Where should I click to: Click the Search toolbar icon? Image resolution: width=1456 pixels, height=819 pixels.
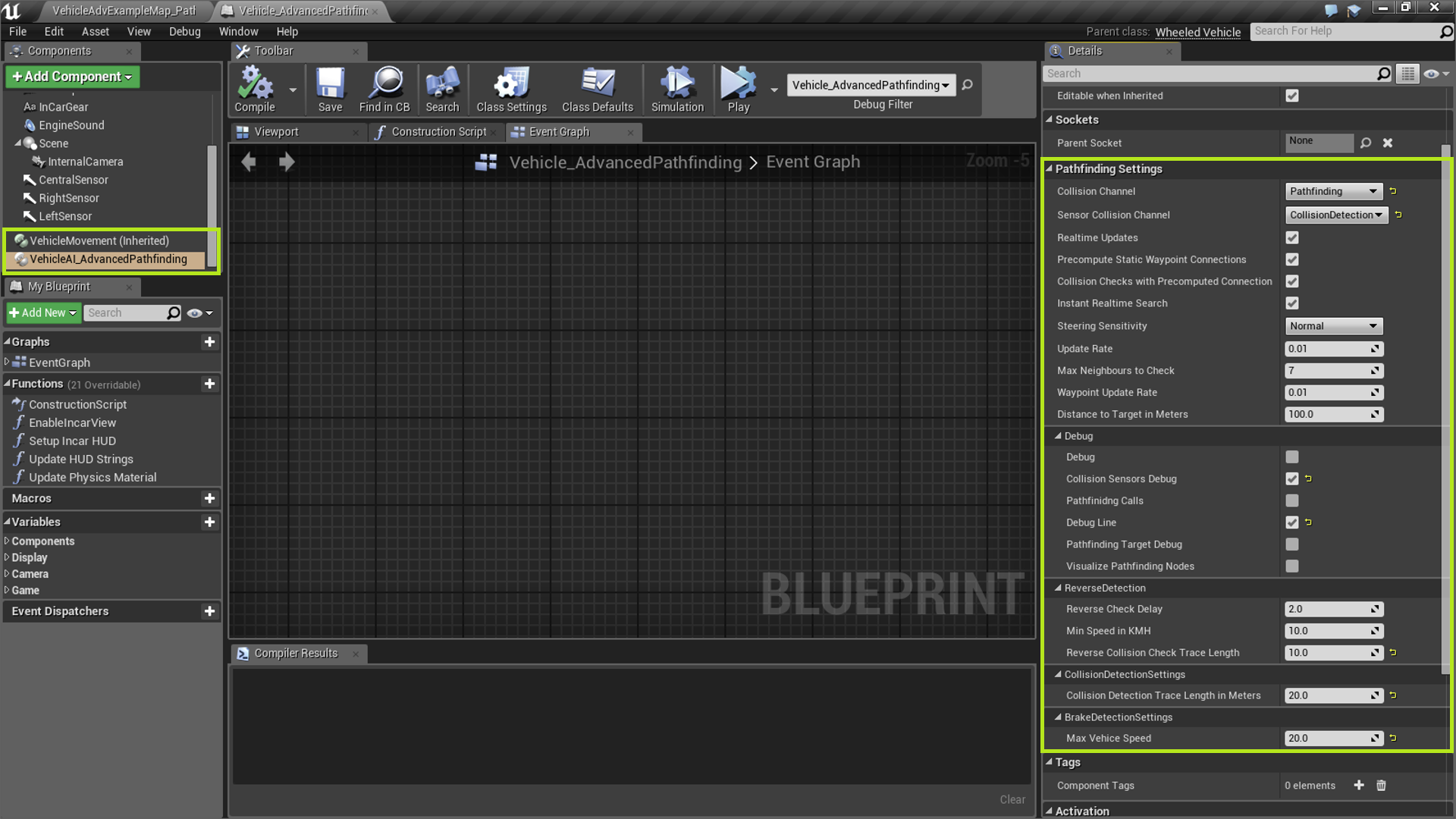coord(441,87)
